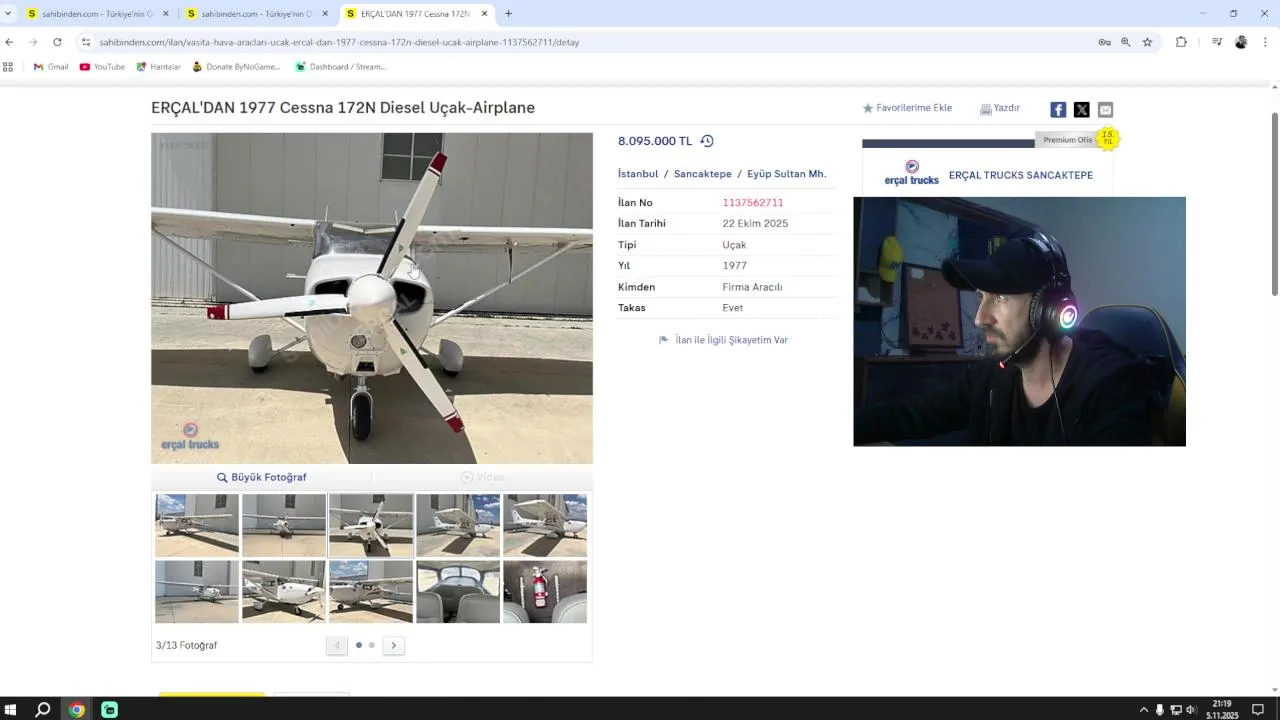
Task: Close the ERÇAL'DAN 1977 Cessna tab
Action: [x=485, y=14]
